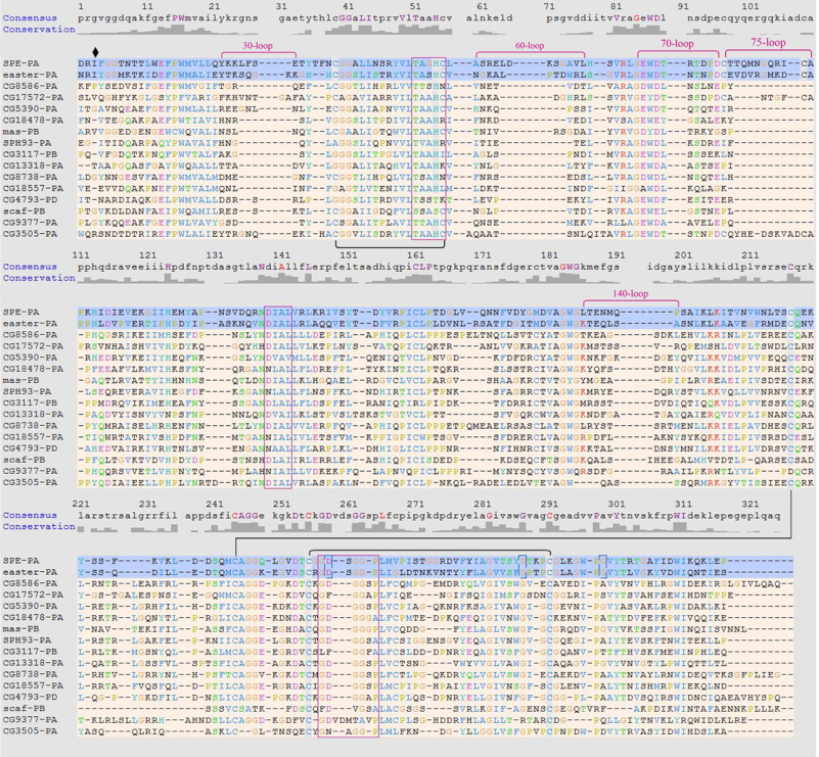Select SPE-PA sequence name in top block
Image resolution: width=819 pixels, height=757 pixels.
click(19, 62)
